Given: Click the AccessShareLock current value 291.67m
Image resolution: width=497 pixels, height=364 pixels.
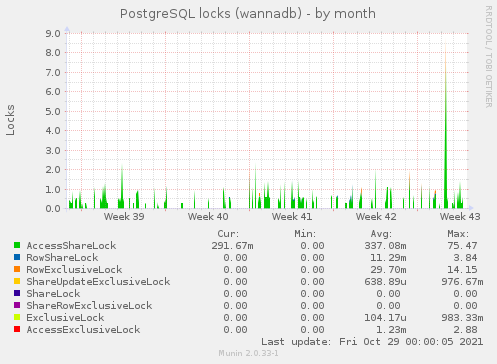Looking at the screenshot, I should point(232,246).
